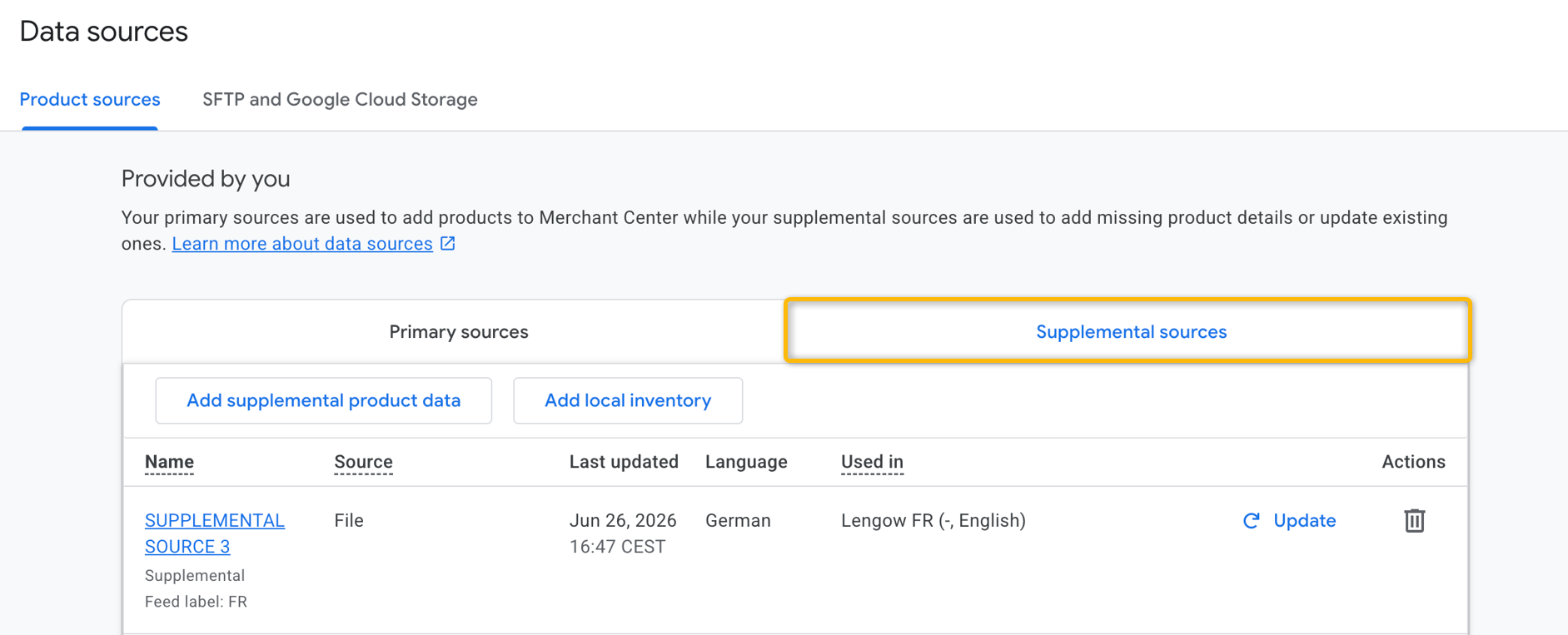Click the Add supplemental product data button
The height and width of the screenshot is (635, 1568).
pos(323,400)
